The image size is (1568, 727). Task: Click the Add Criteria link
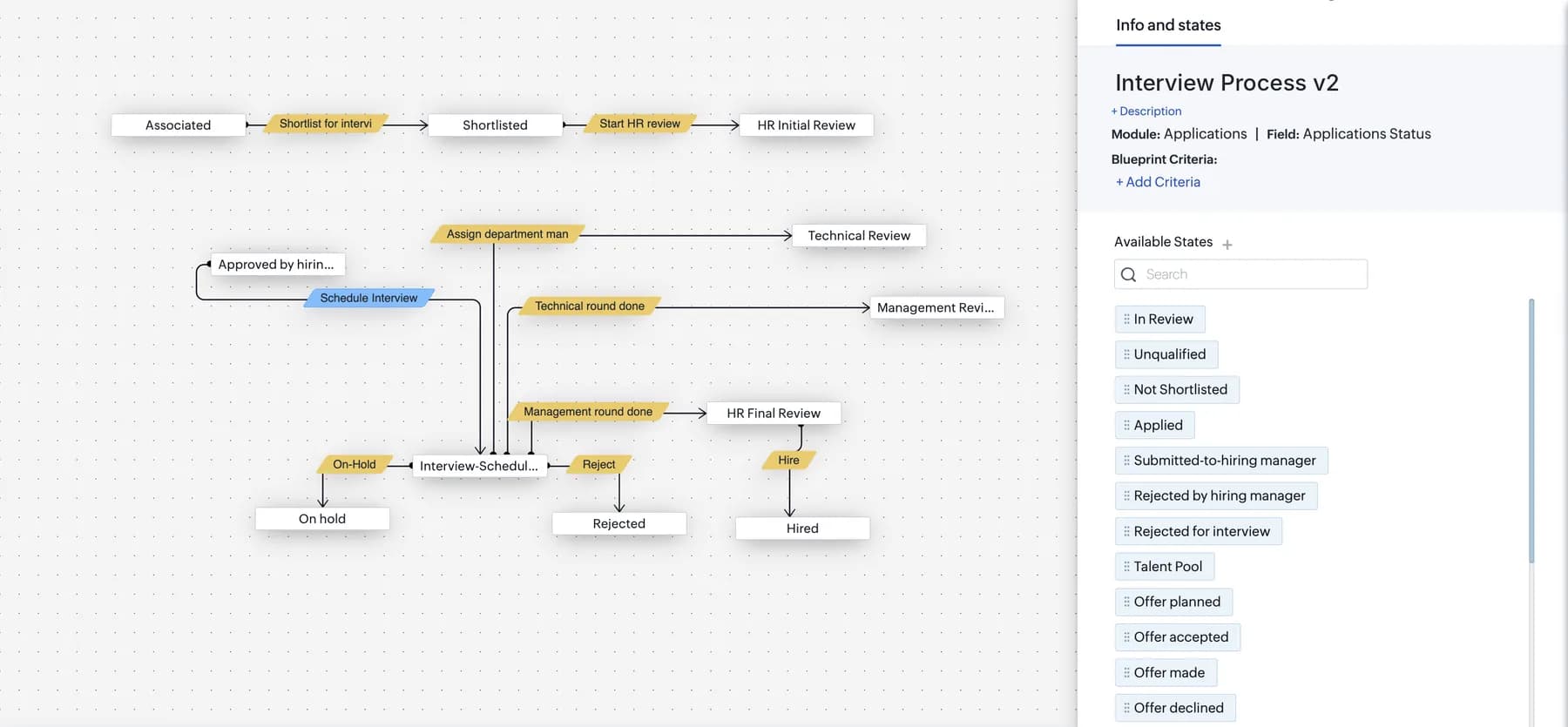tap(1158, 182)
